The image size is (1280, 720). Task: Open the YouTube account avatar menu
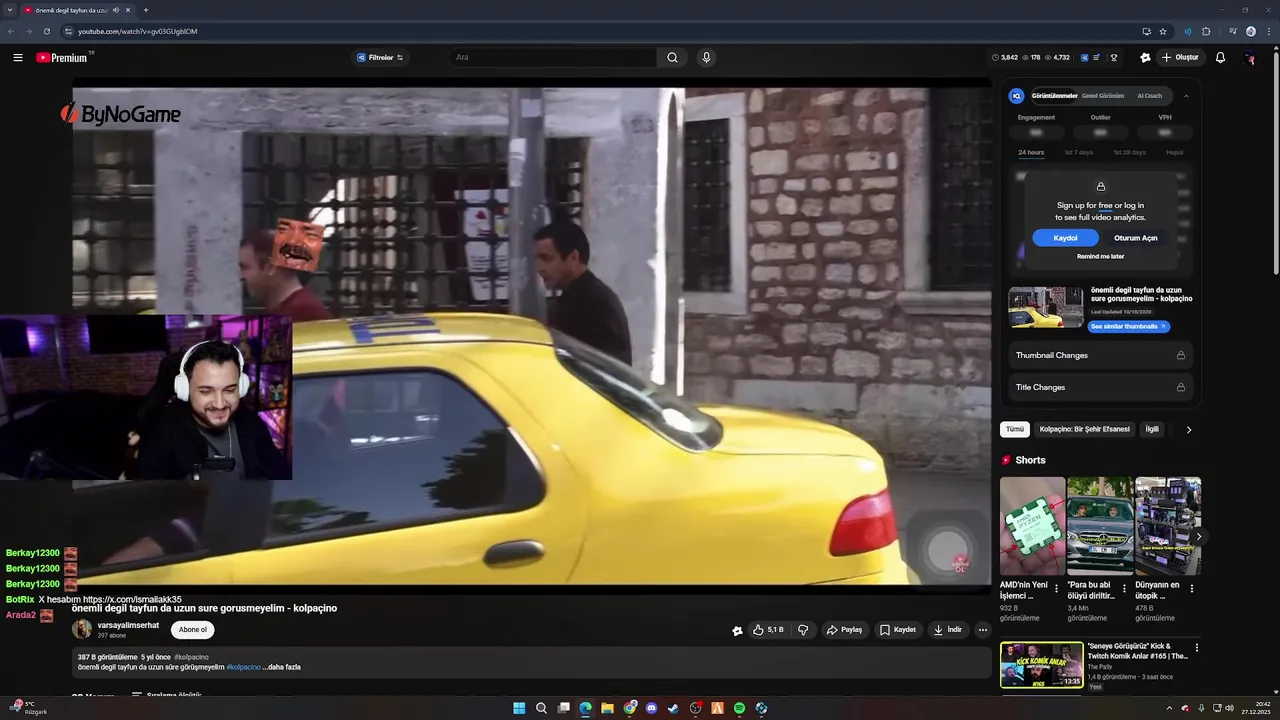point(1249,58)
